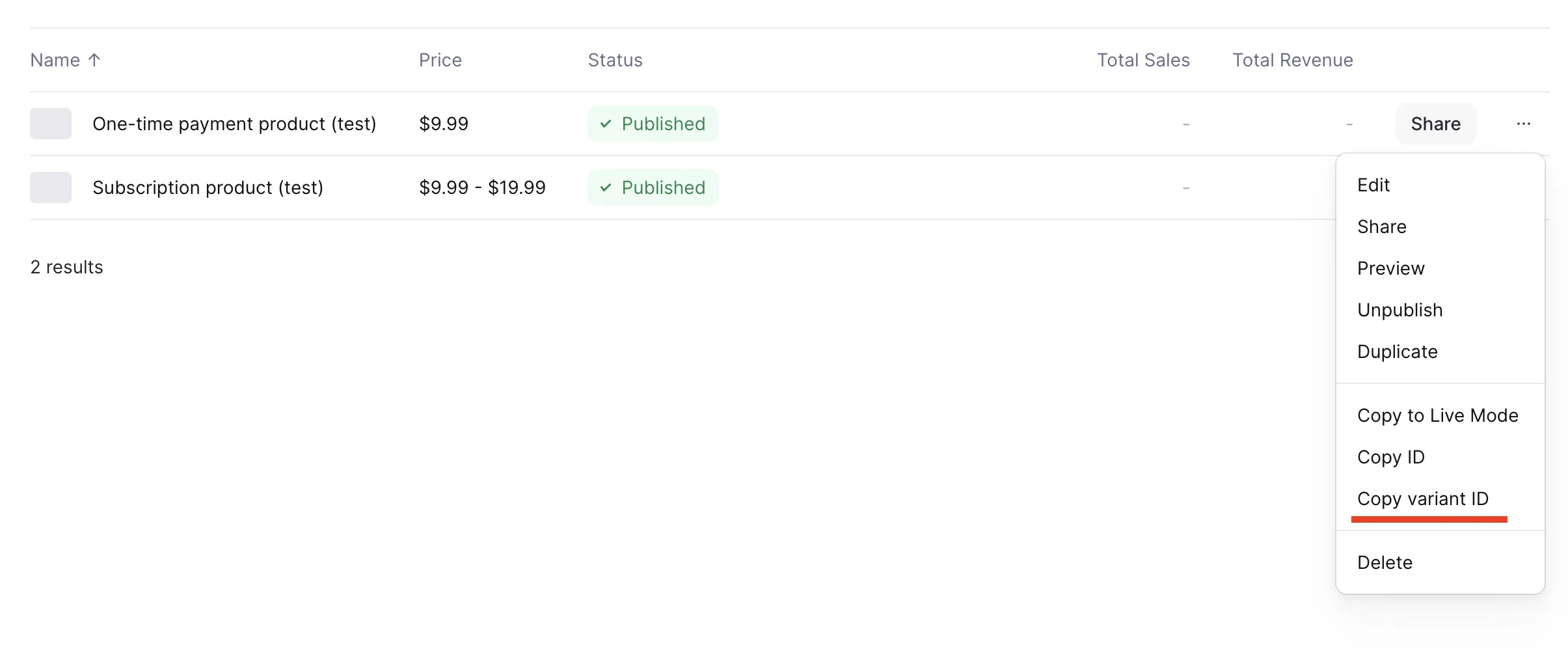Click the three-dot menu for One-time payment product
The height and width of the screenshot is (647, 1568).
point(1523,124)
